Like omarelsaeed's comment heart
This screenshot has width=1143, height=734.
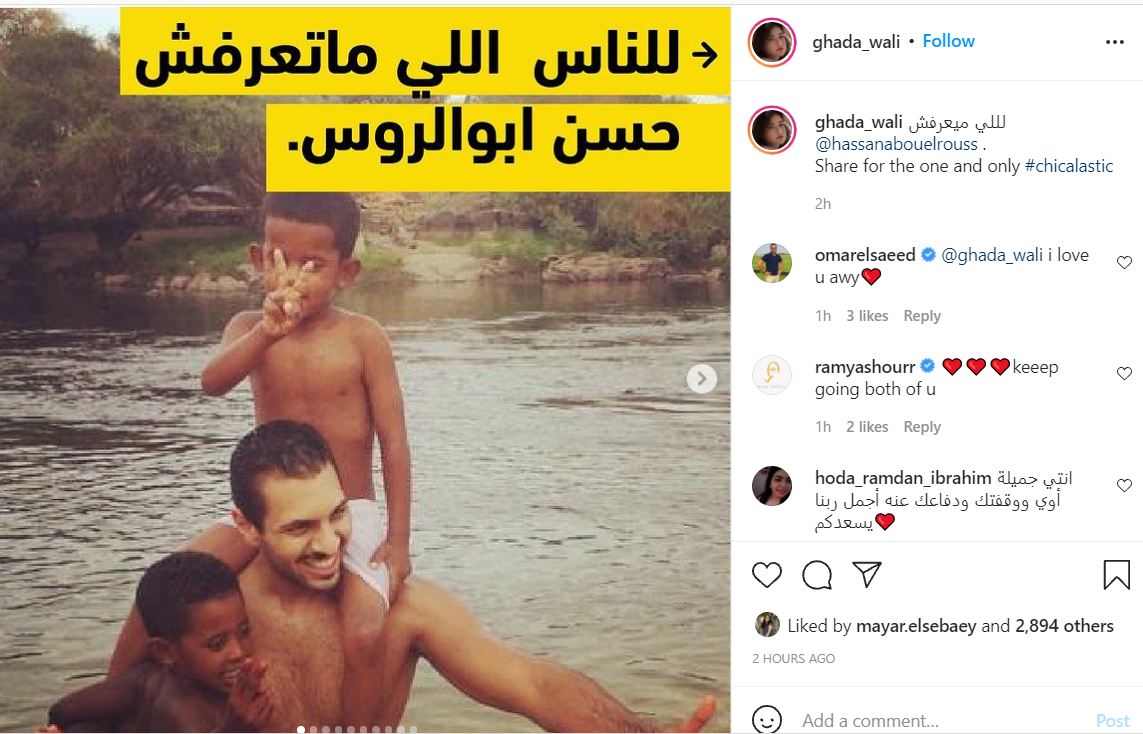coord(1124,262)
